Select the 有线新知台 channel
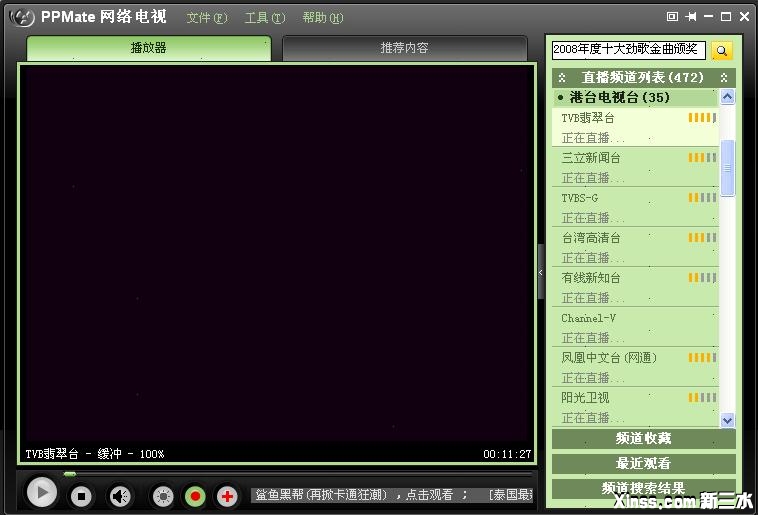This screenshot has height=515, width=758. pos(635,287)
